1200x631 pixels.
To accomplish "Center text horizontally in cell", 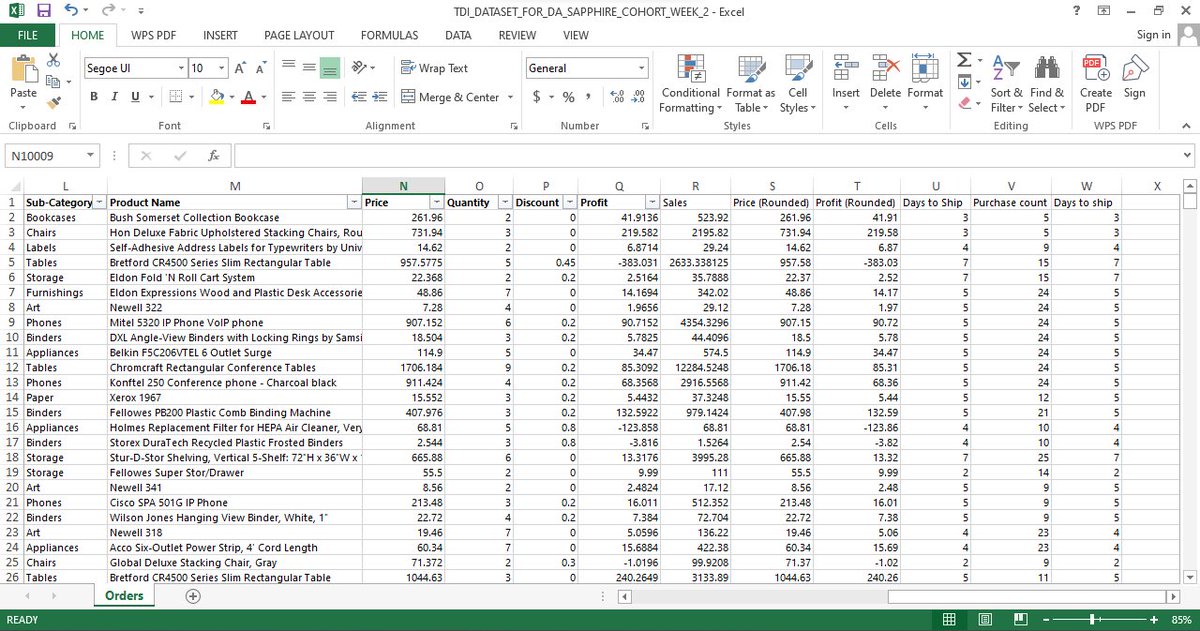I will point(309,97).
